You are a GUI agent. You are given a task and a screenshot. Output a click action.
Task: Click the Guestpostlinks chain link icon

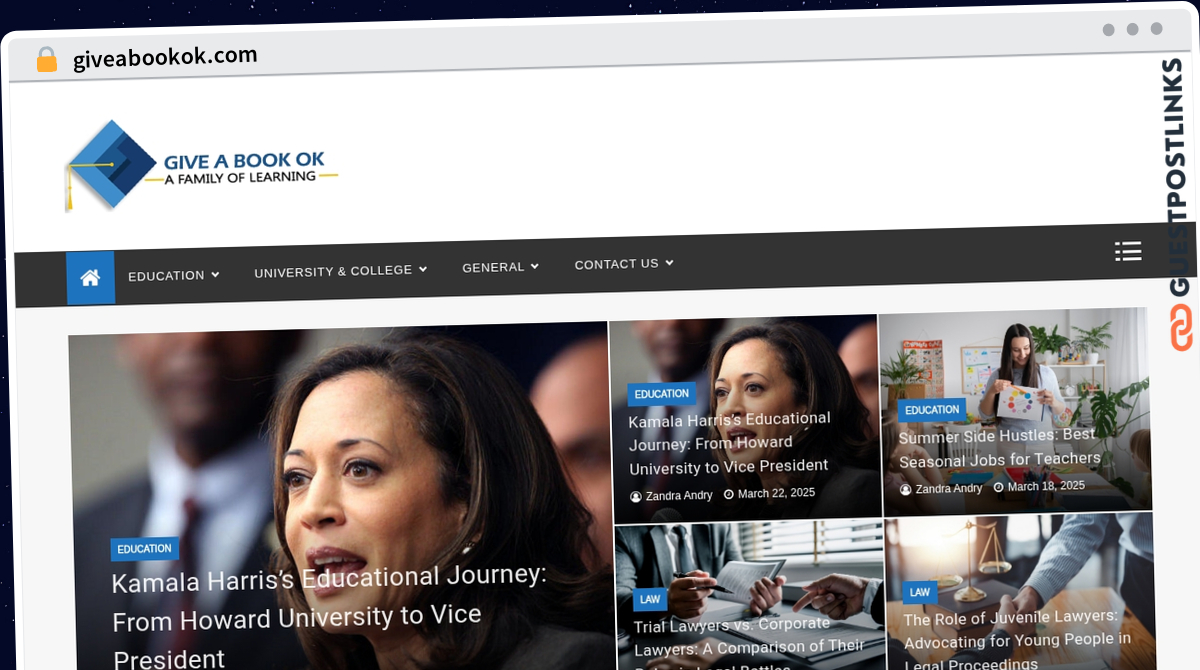click(1181, 329)
